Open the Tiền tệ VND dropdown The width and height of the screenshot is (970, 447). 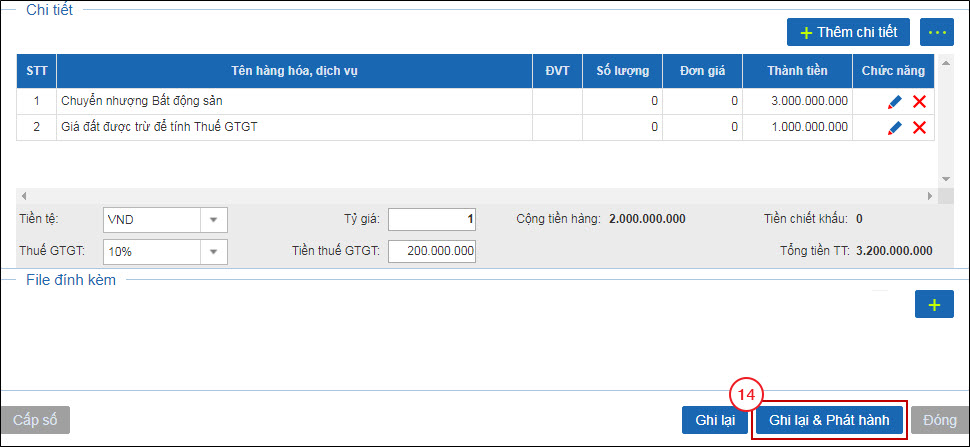214,219
